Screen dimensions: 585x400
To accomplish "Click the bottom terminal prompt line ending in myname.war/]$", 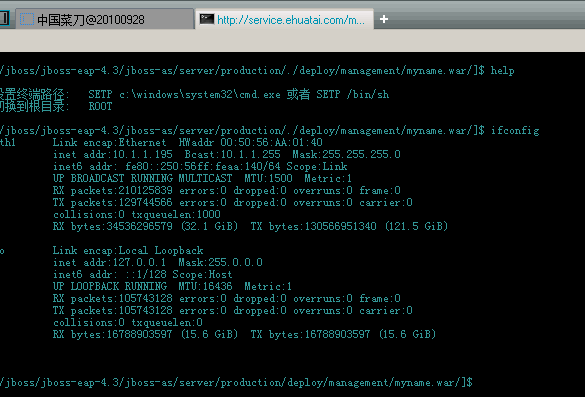I will click(x=236, y=382).
